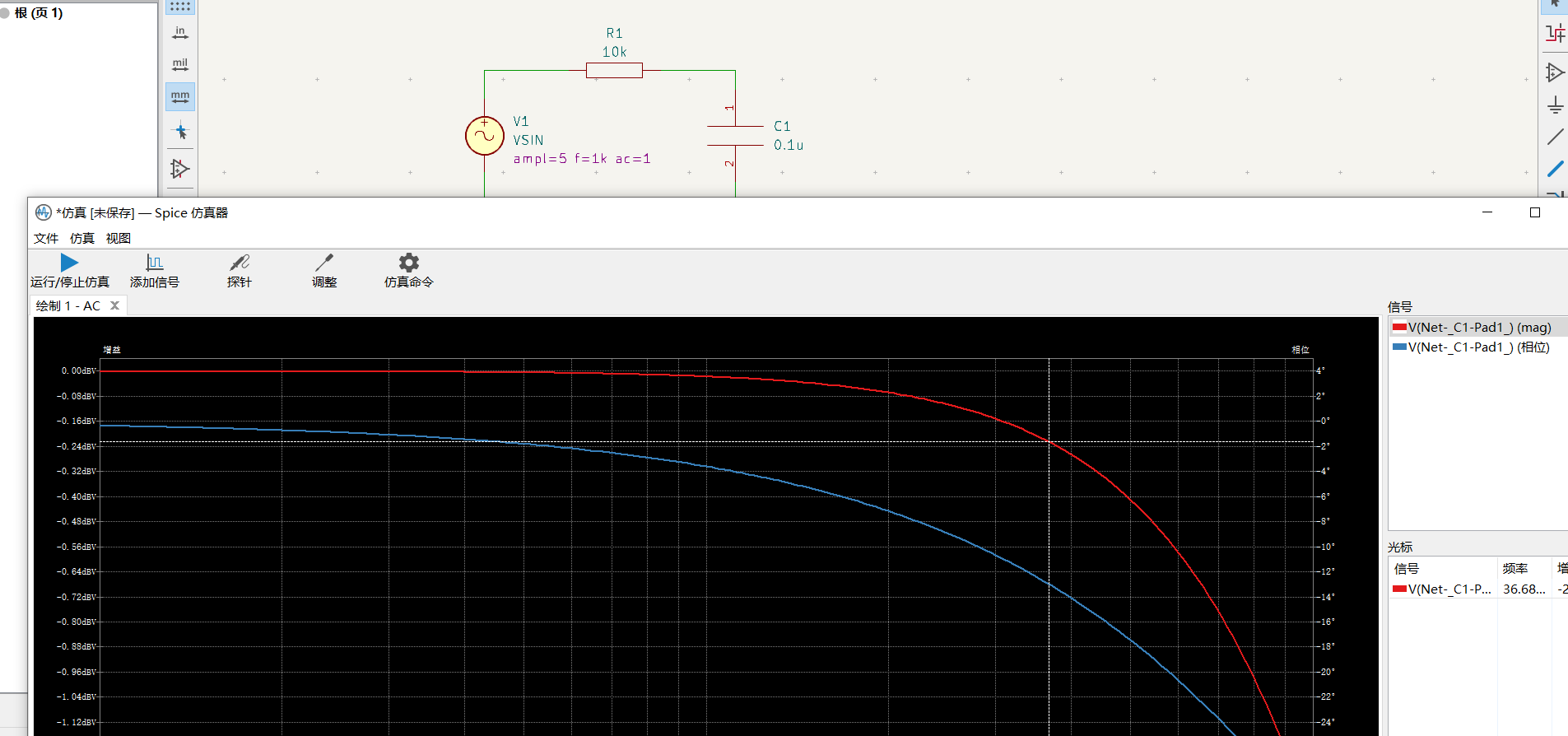Click the V1 VSIN voltage source symbol
The image size is (1568, 736).
tap(485, 136)
